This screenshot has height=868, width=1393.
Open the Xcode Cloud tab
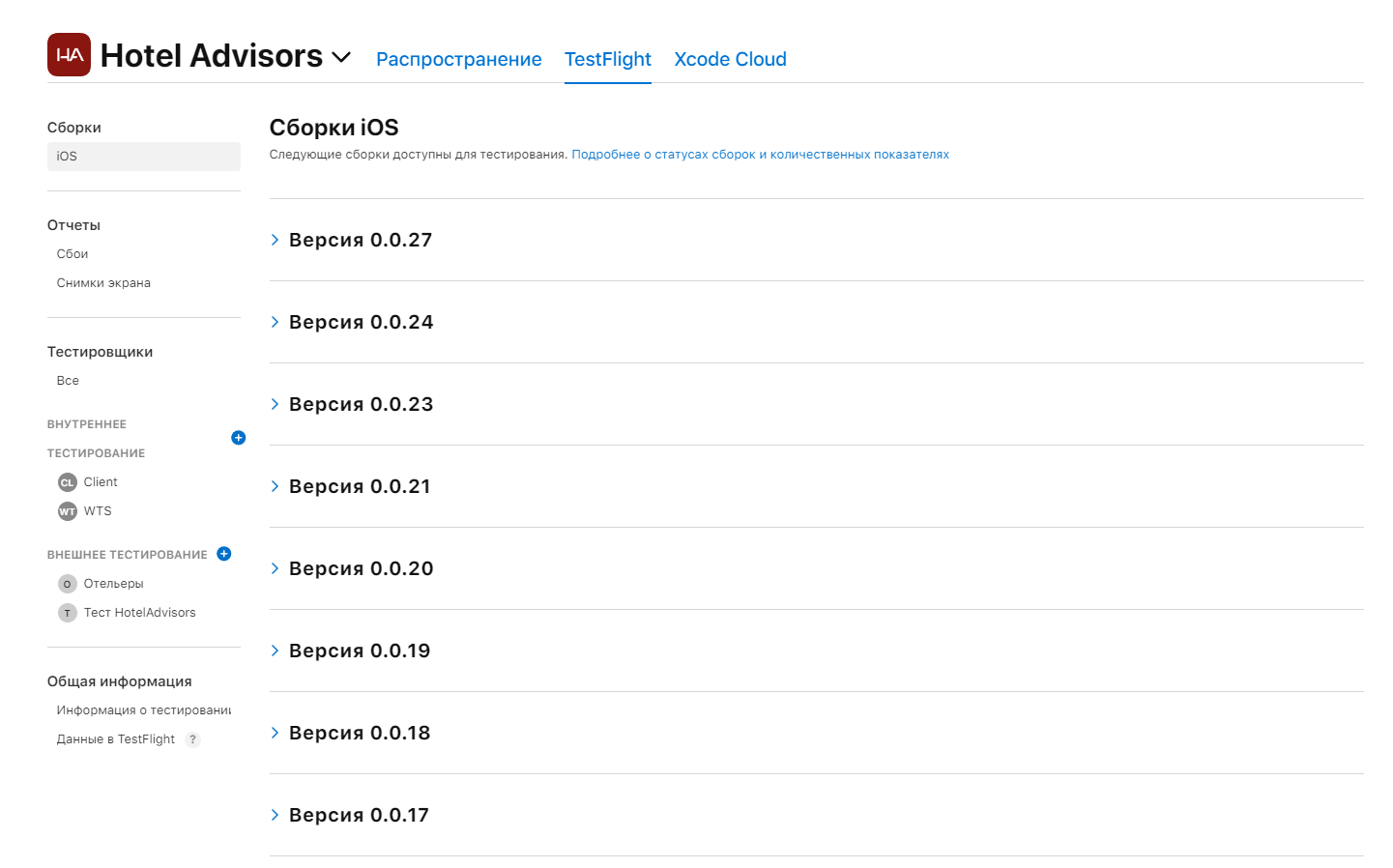click(731, 59)
